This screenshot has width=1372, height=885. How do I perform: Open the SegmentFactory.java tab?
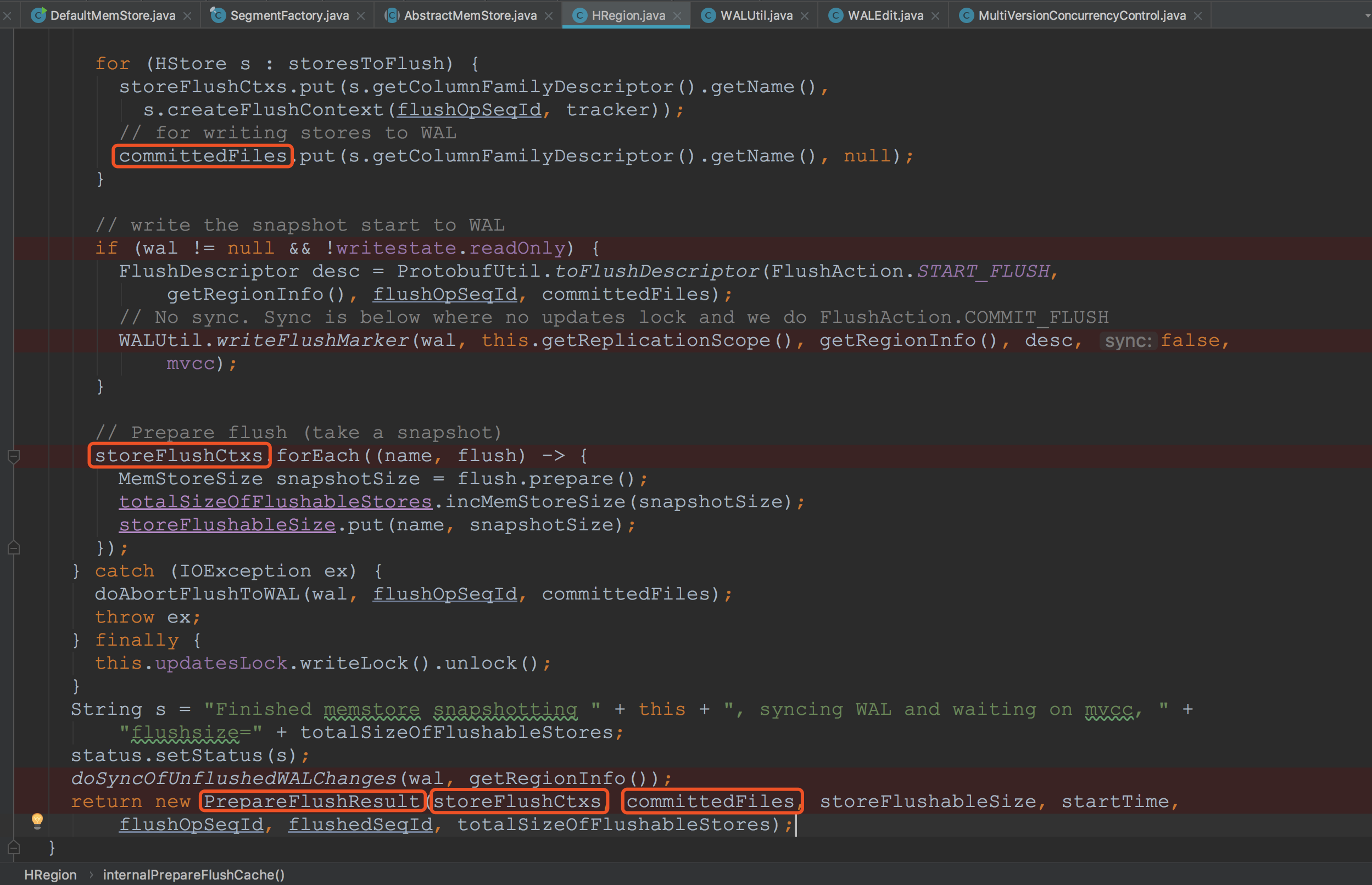[x=289, y=15]
